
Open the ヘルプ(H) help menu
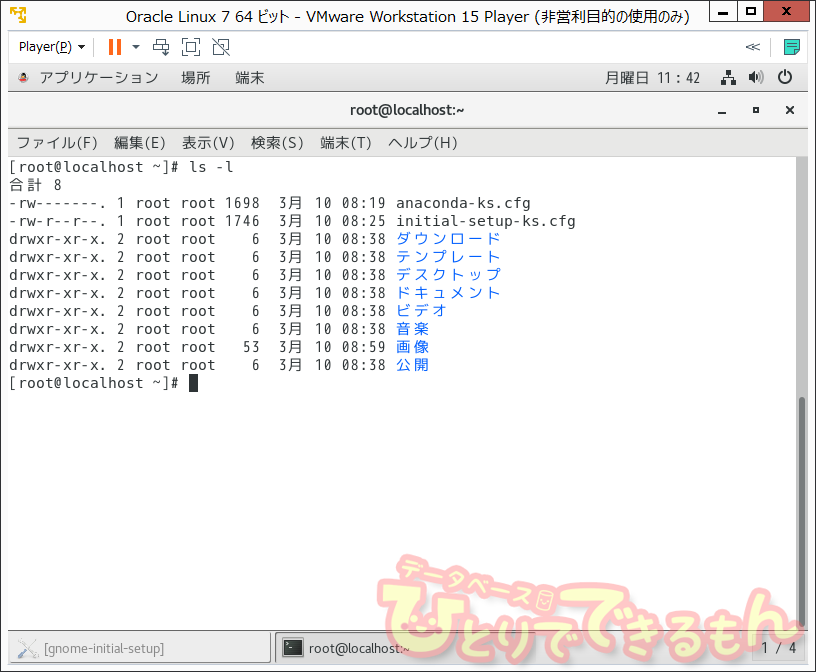(422, 142)
